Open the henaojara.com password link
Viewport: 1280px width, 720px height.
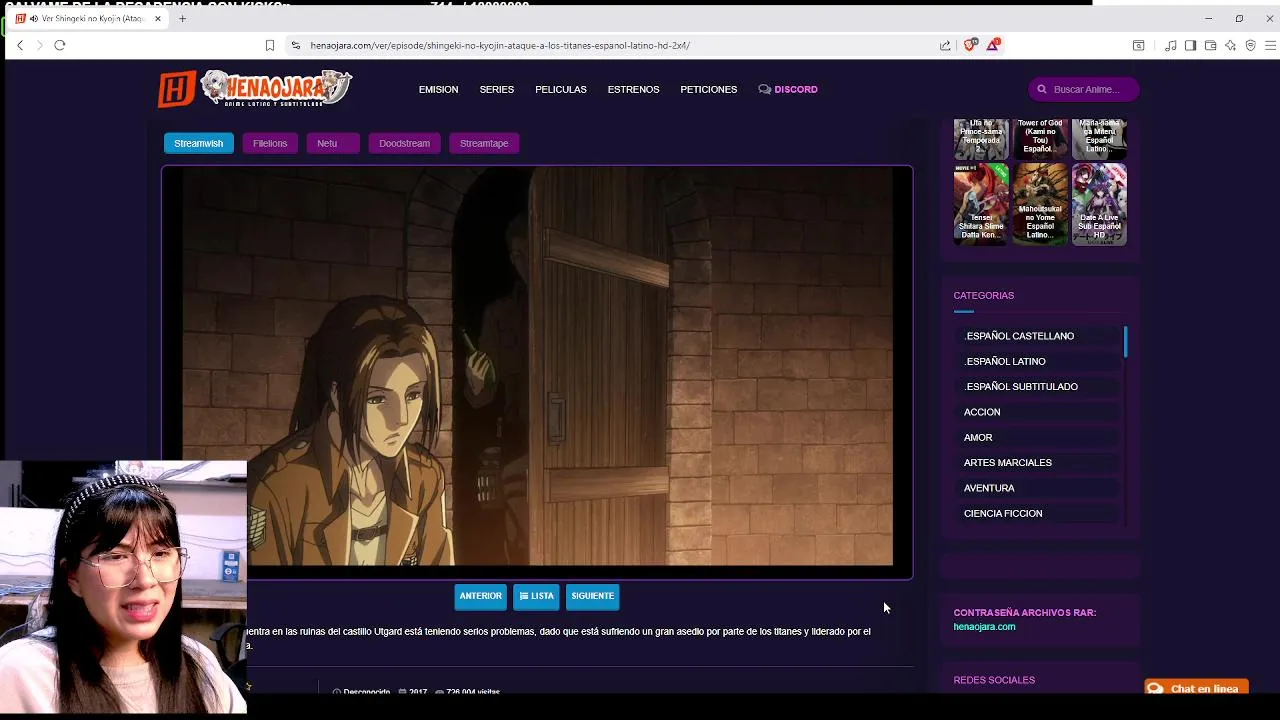tap(984, 627)
